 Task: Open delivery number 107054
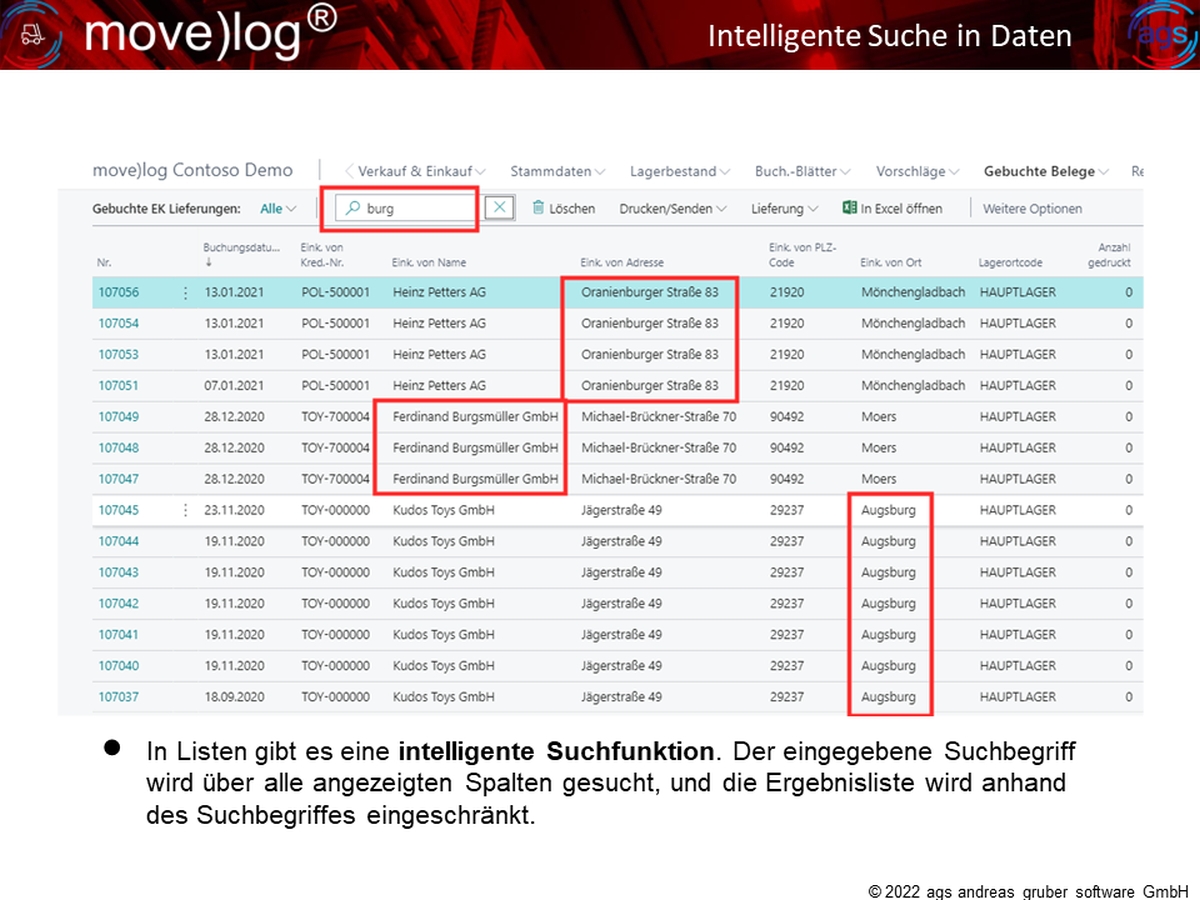(119, 324)
